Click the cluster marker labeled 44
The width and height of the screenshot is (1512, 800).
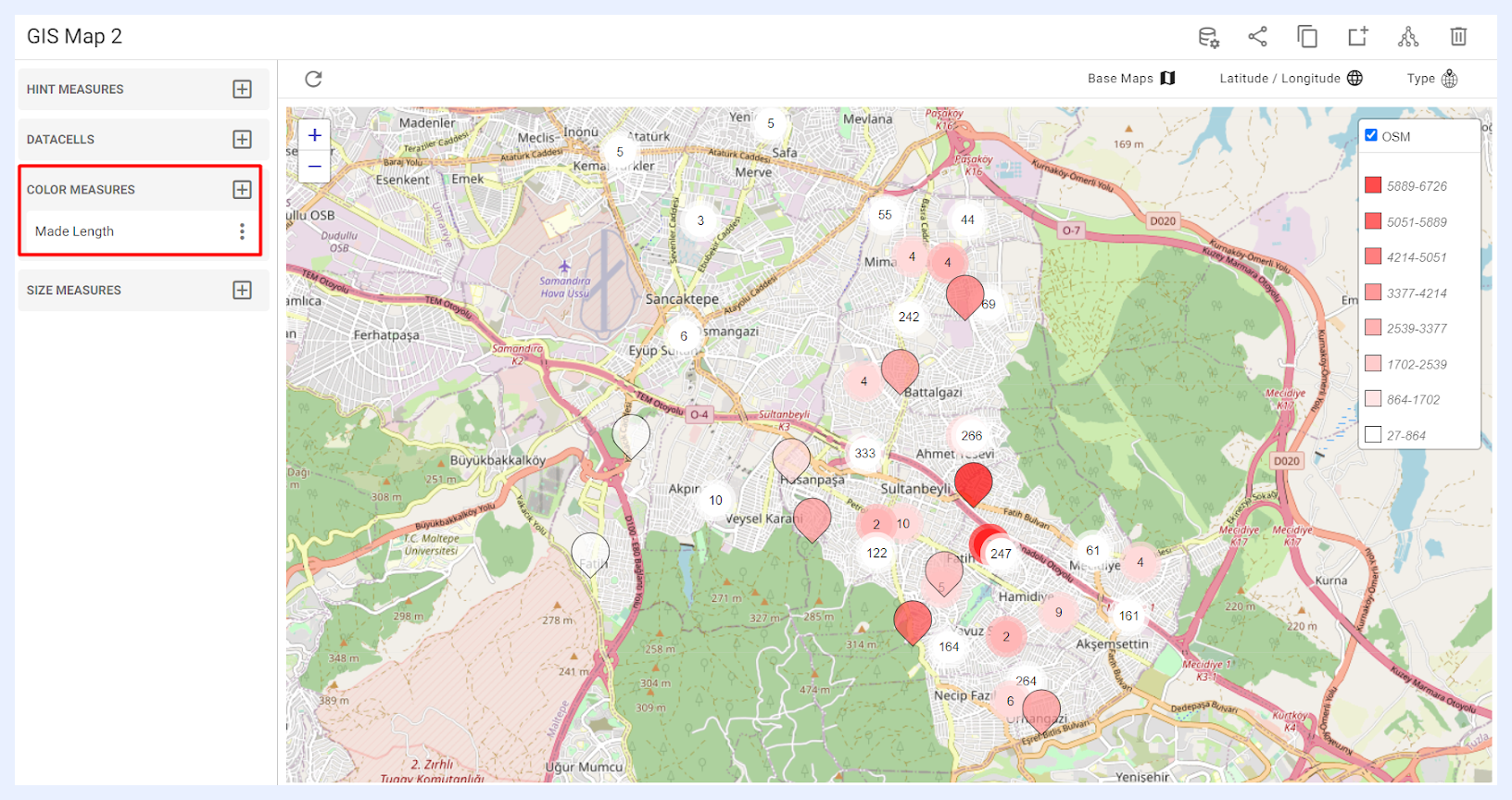point(967,219)
